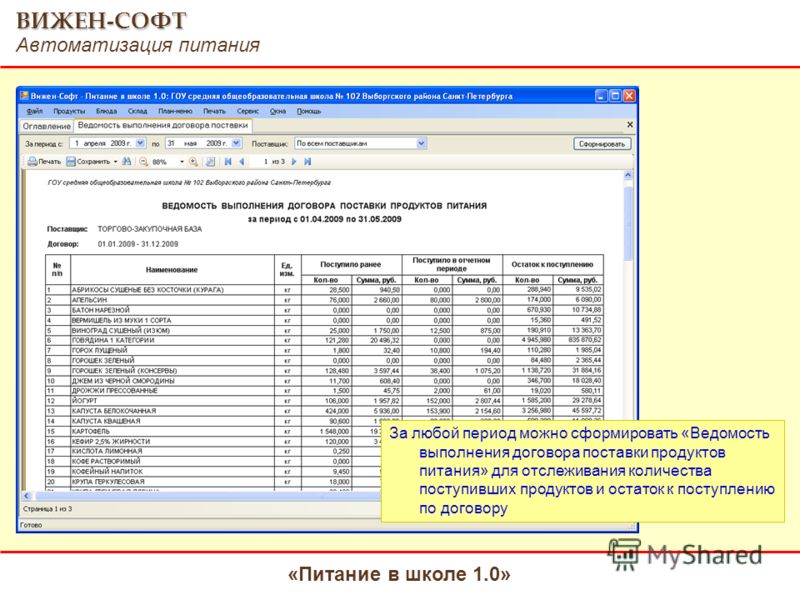Click the report row ДЖЕМ ИЗ ЧЕРНОЙ СМОРОДИНЫ
The image size is (800, 600).
pyautogui.click(x=324, y=381)
